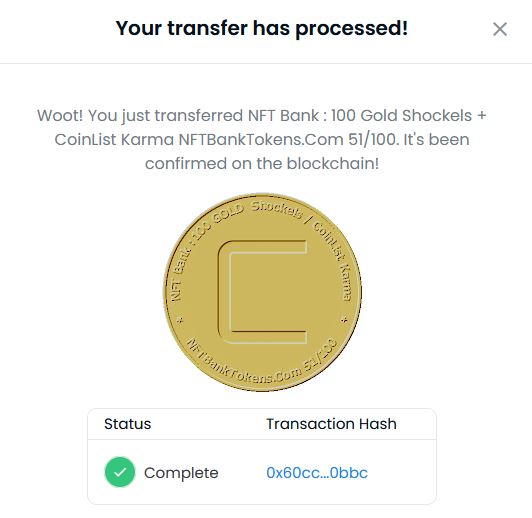Click the C logo in coin center
The height and width of the screenshot is (518, 532).
(x=262, y=292)
